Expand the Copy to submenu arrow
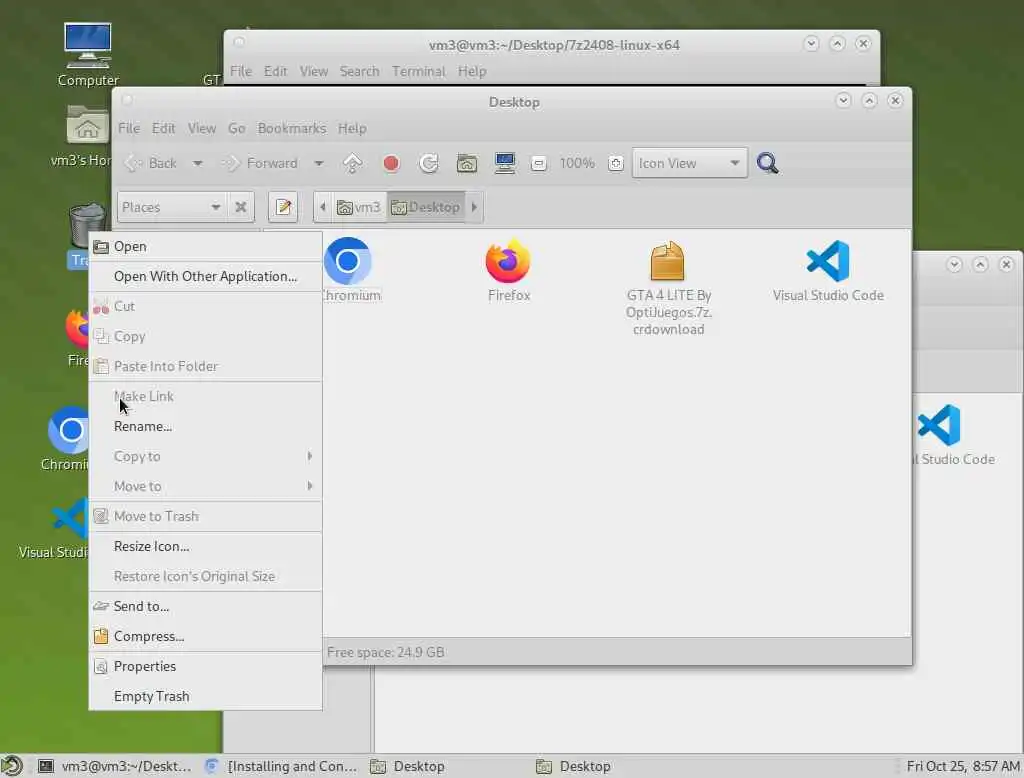The height and width of the screenshot is (778, 1024). [310, 457]
